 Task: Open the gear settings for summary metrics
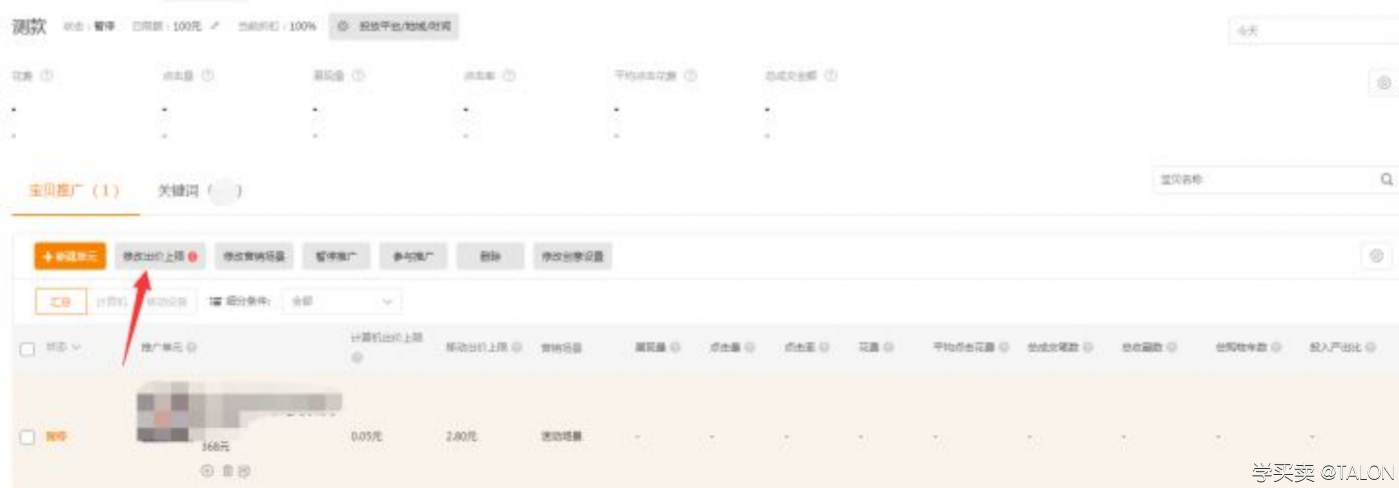(1384, 84)
